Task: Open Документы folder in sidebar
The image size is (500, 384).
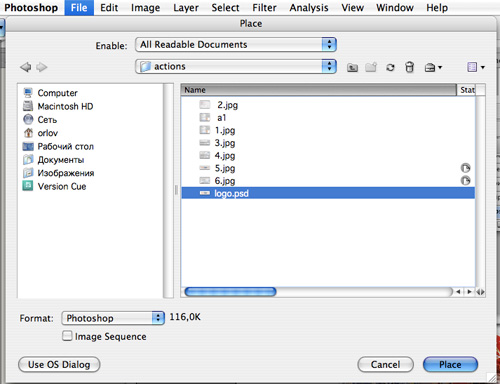Action: 53,160
